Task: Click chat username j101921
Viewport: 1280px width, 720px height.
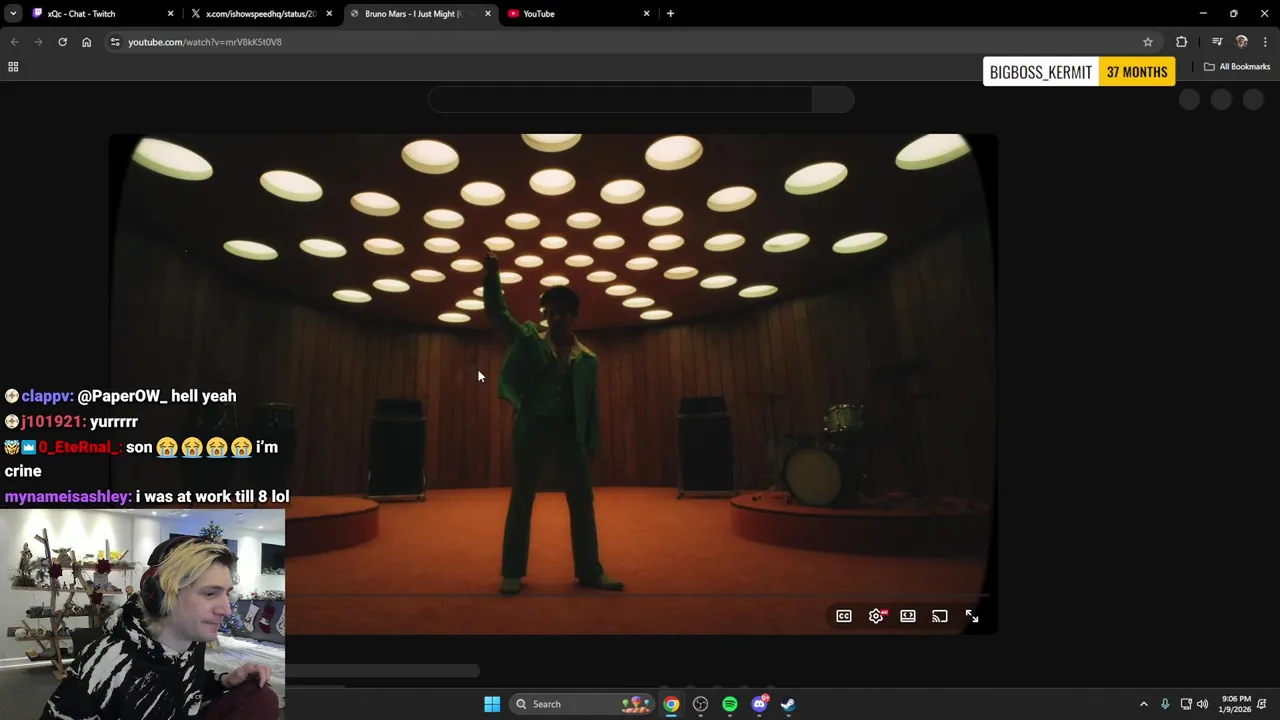Action: pos(53,422)
